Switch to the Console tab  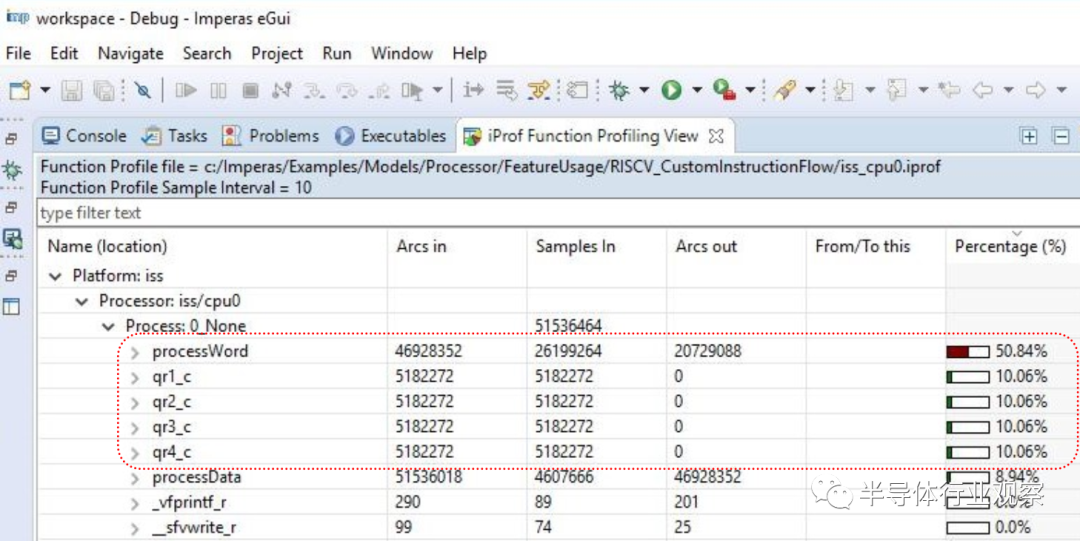click(x=85, y=136)
